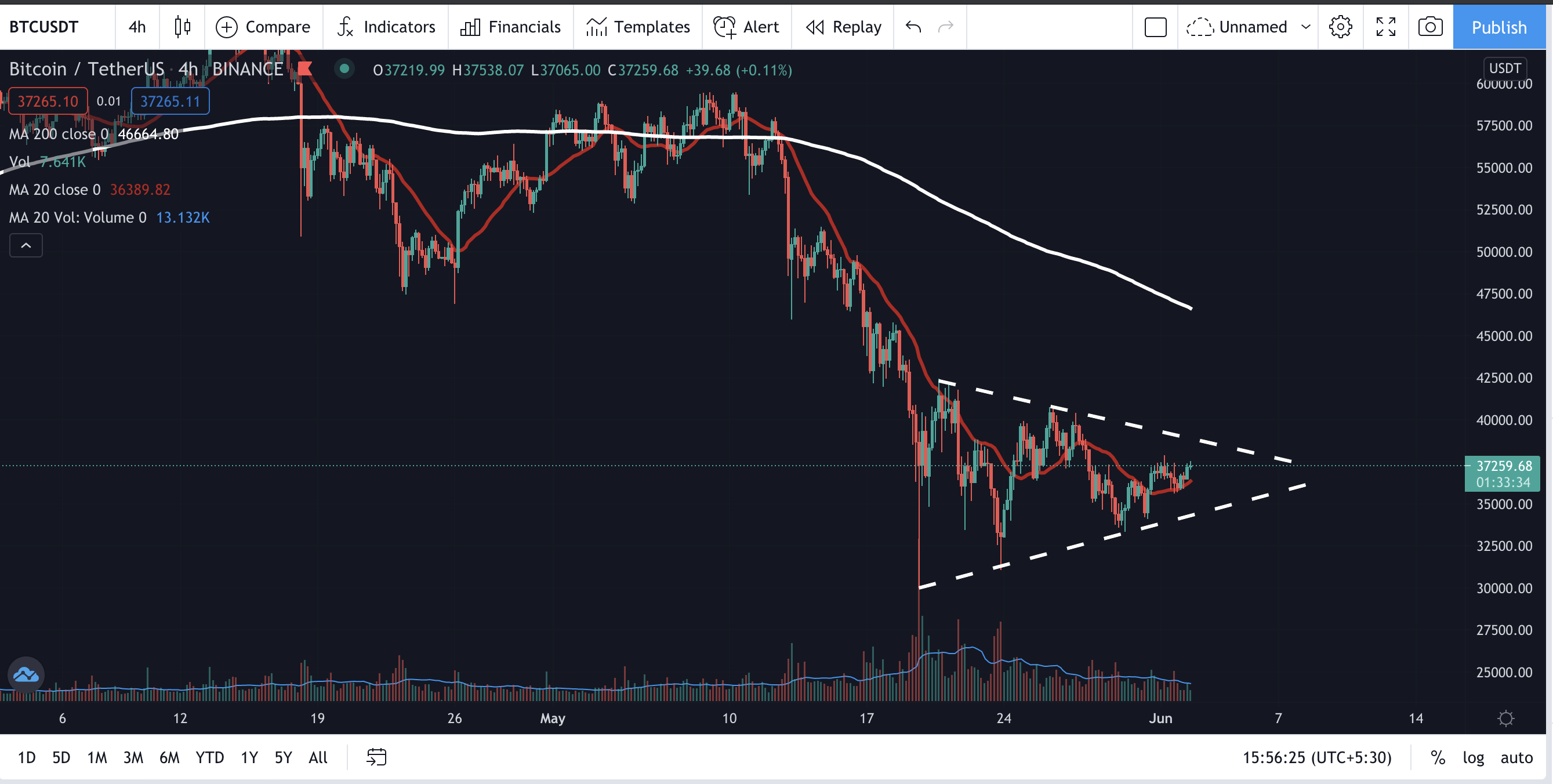Enable percentage scale mode
Screen dimensions: 1553x784
(1438, 757)
